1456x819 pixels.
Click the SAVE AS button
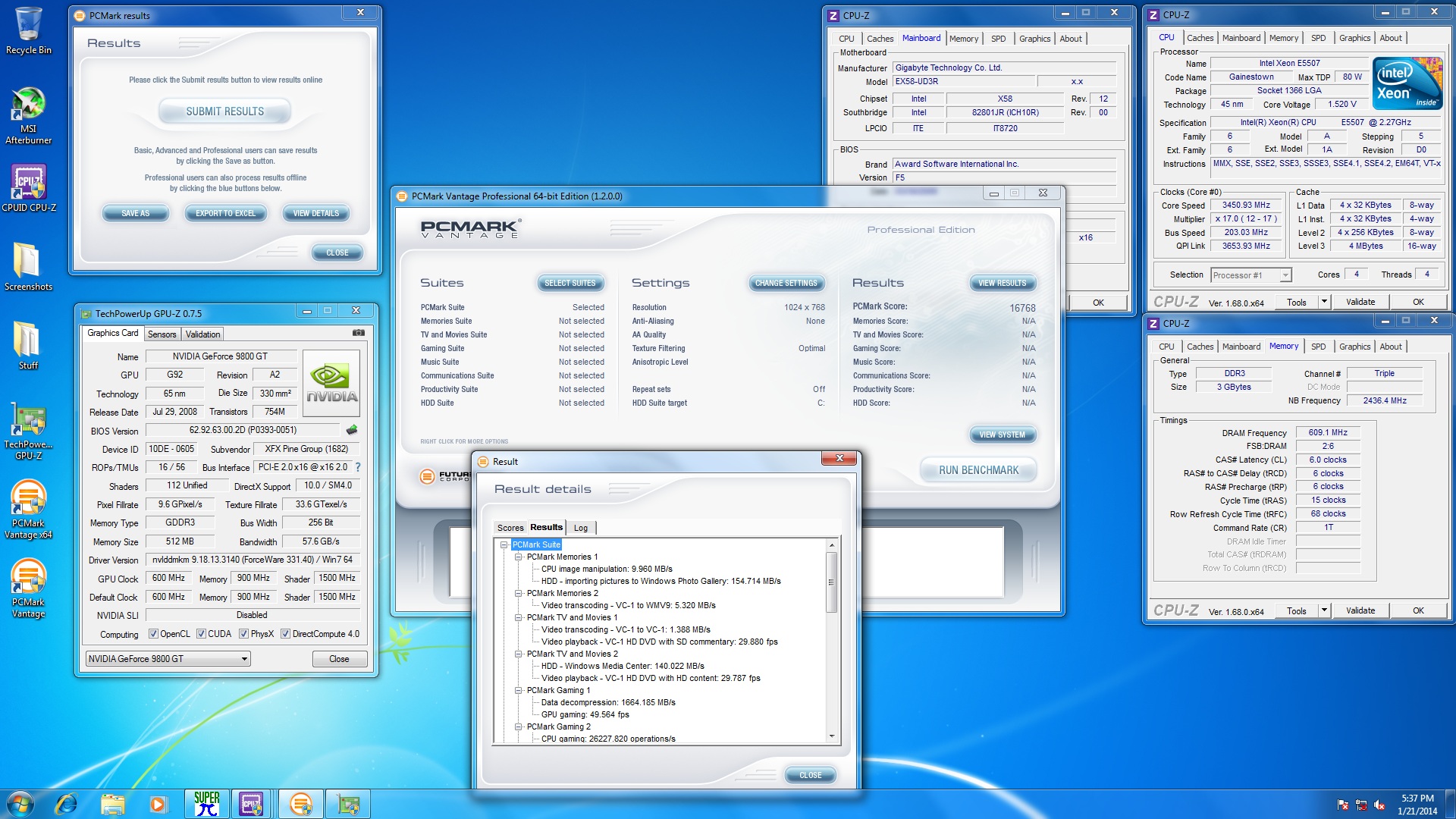pyautogui.click(x=136, y=213)
